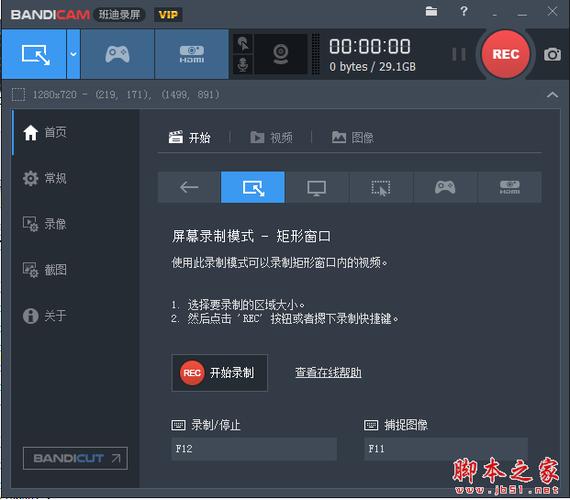Viewport: 570px width, 500px height.
Task: Open the screen mode dropdown arrow
Action: pos(73,54)
